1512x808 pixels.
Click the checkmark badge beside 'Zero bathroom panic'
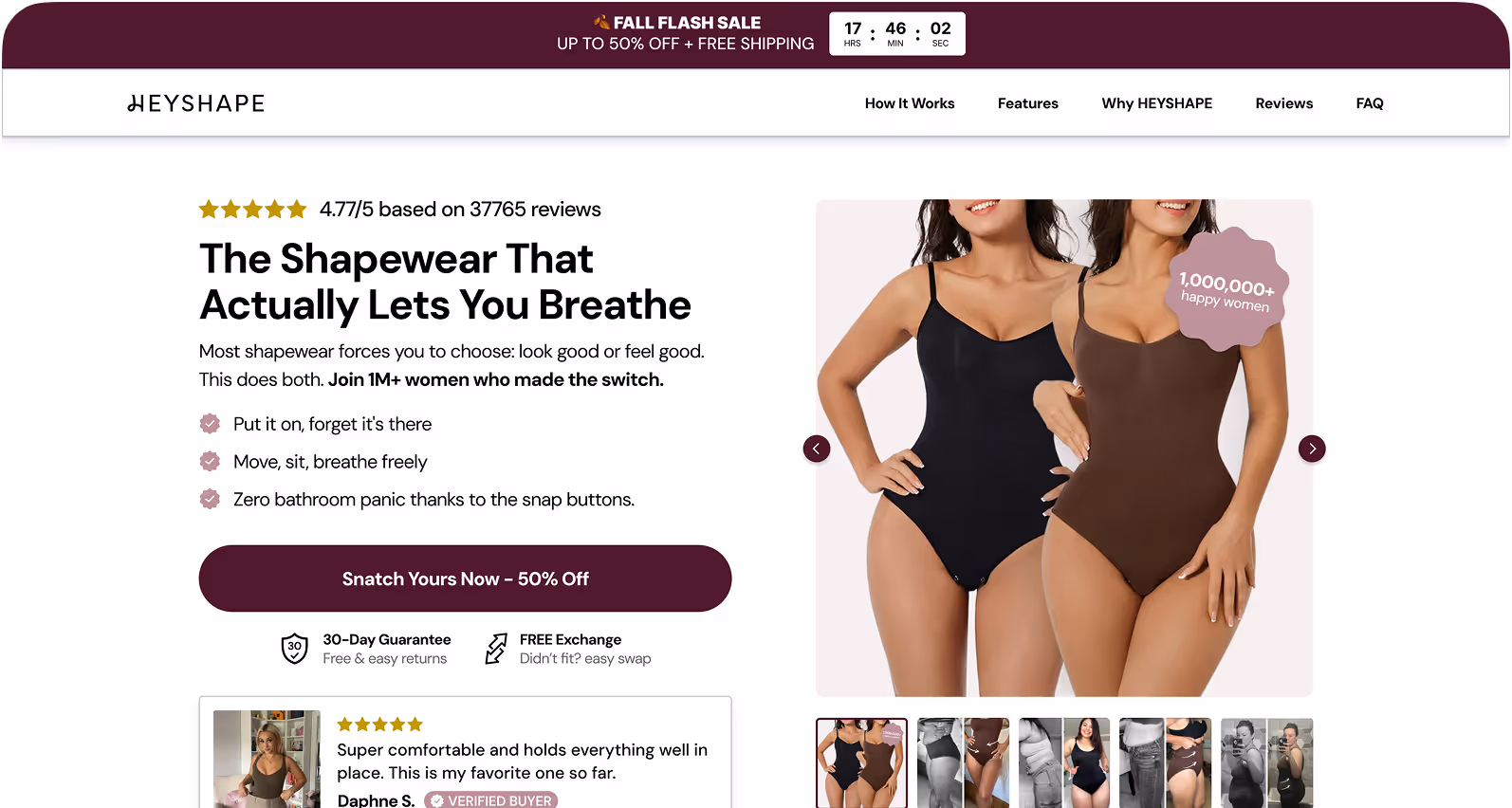(x=210, y=499)
